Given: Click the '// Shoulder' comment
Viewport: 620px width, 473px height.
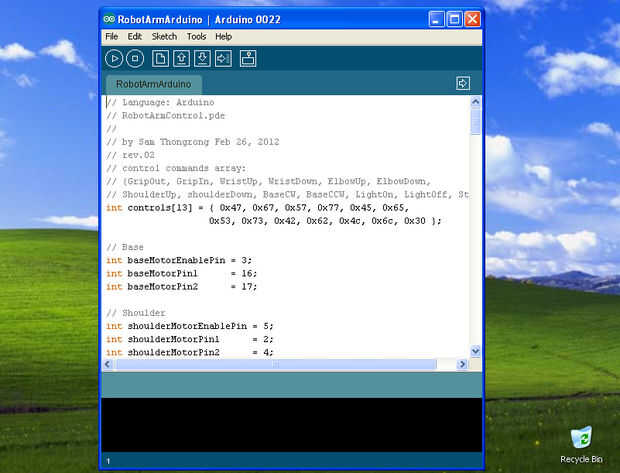Looking at the screenshot, I should coord(136,313).
